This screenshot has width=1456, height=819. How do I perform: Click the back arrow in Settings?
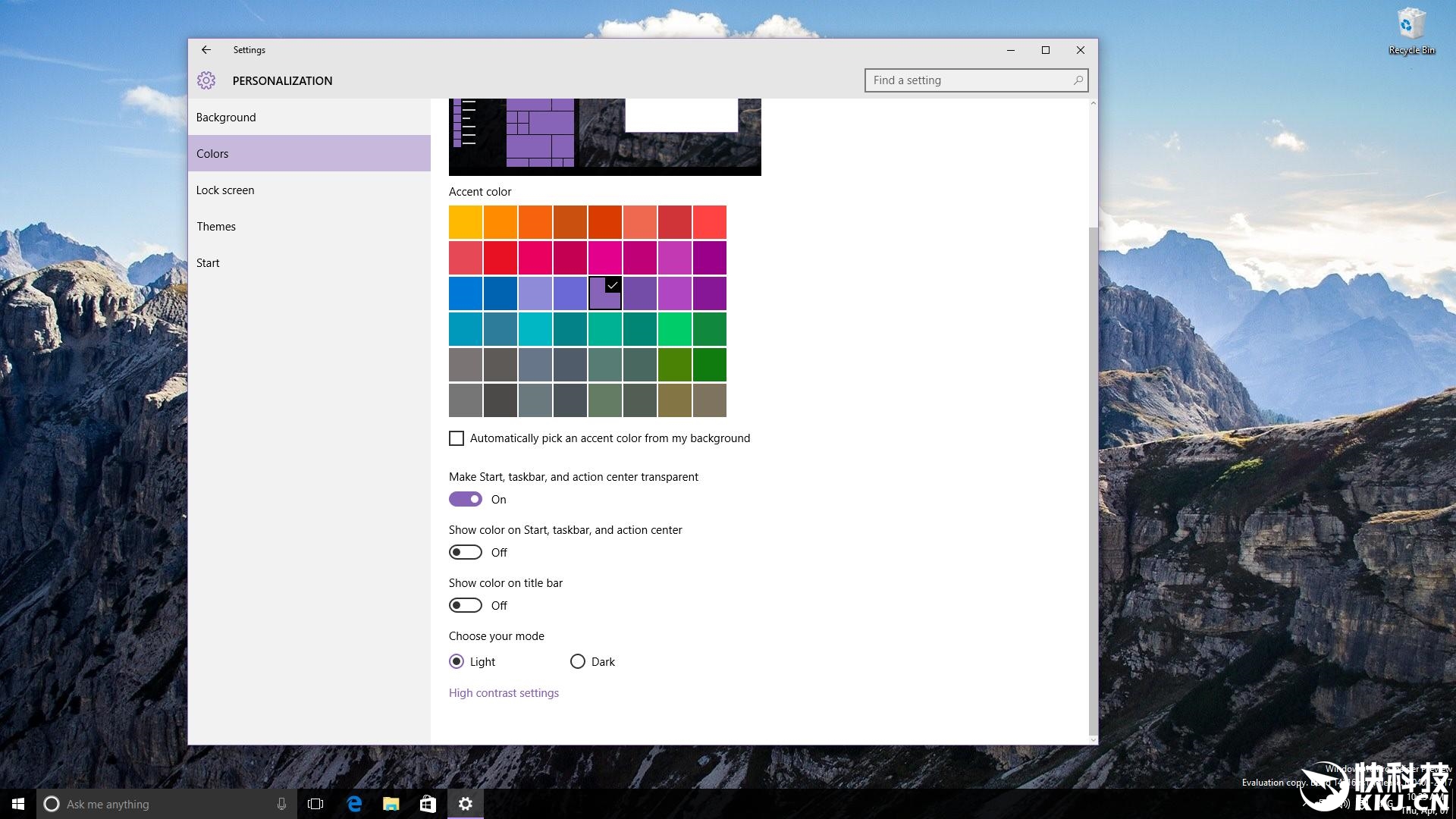pos(206,50)
